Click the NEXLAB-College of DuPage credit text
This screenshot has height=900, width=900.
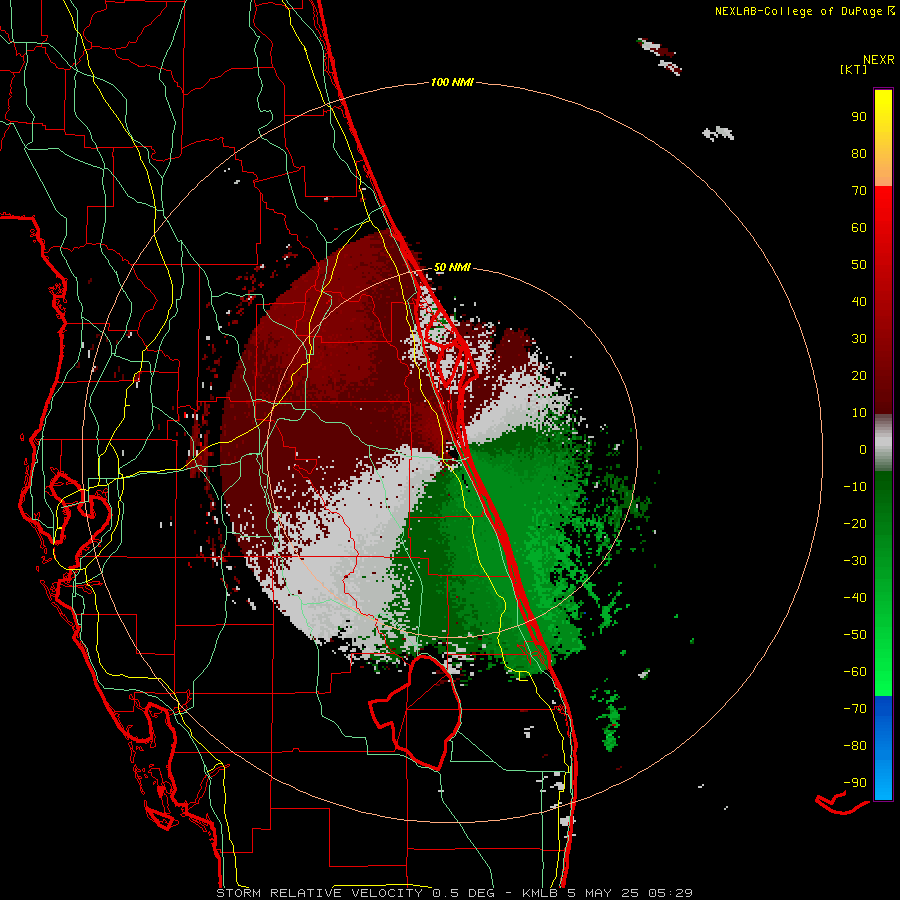[798, 11]
